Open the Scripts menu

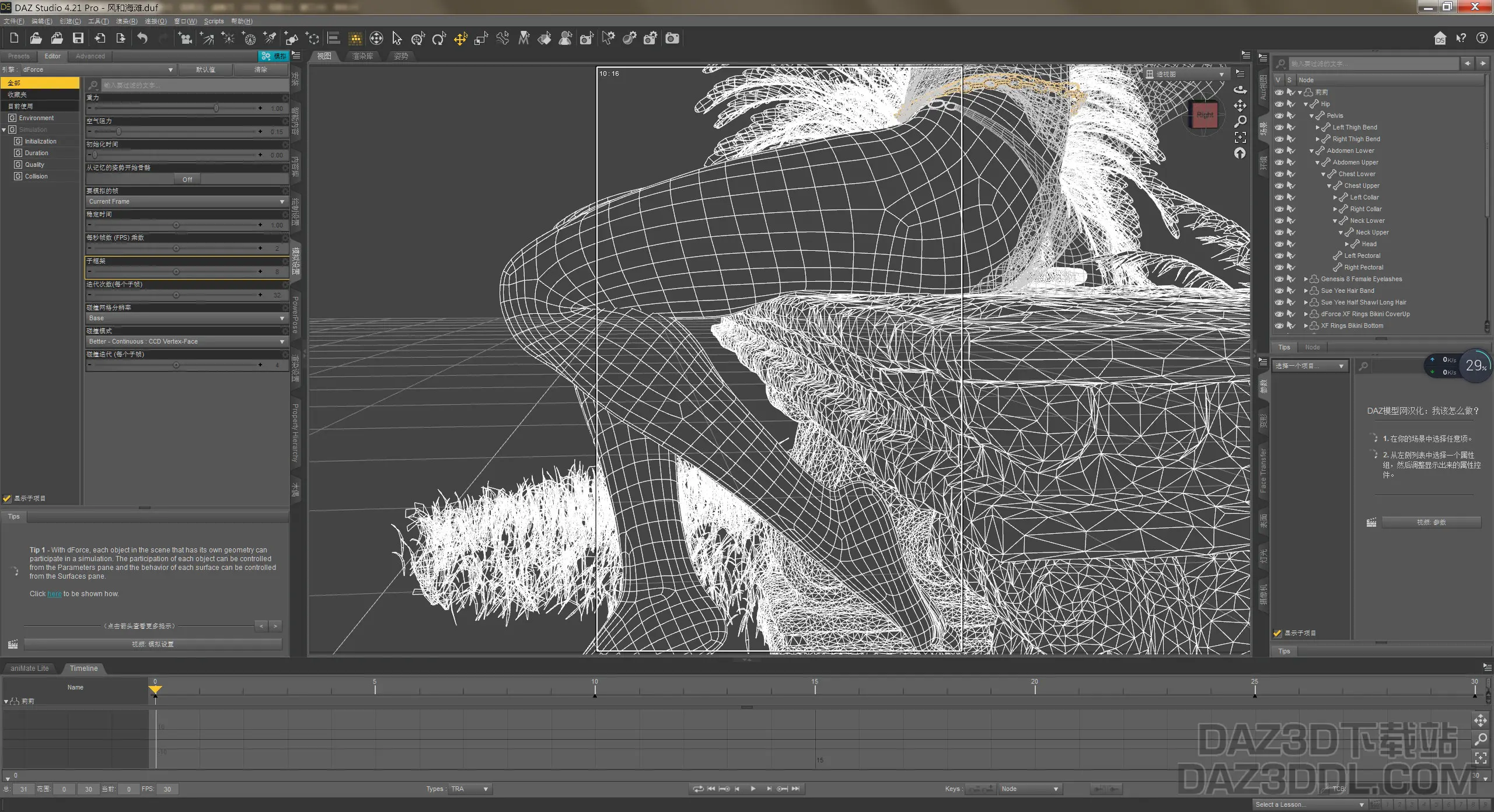[214, 21]
